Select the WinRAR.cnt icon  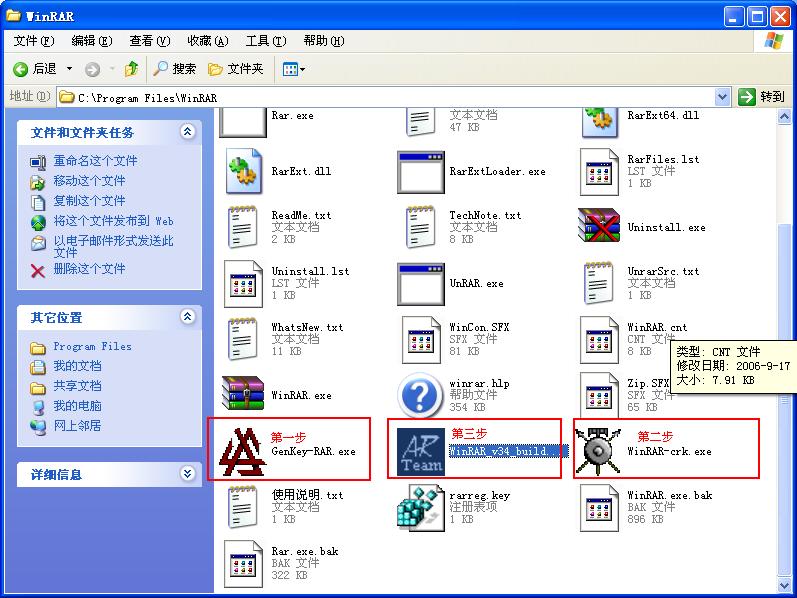[599, 340]
